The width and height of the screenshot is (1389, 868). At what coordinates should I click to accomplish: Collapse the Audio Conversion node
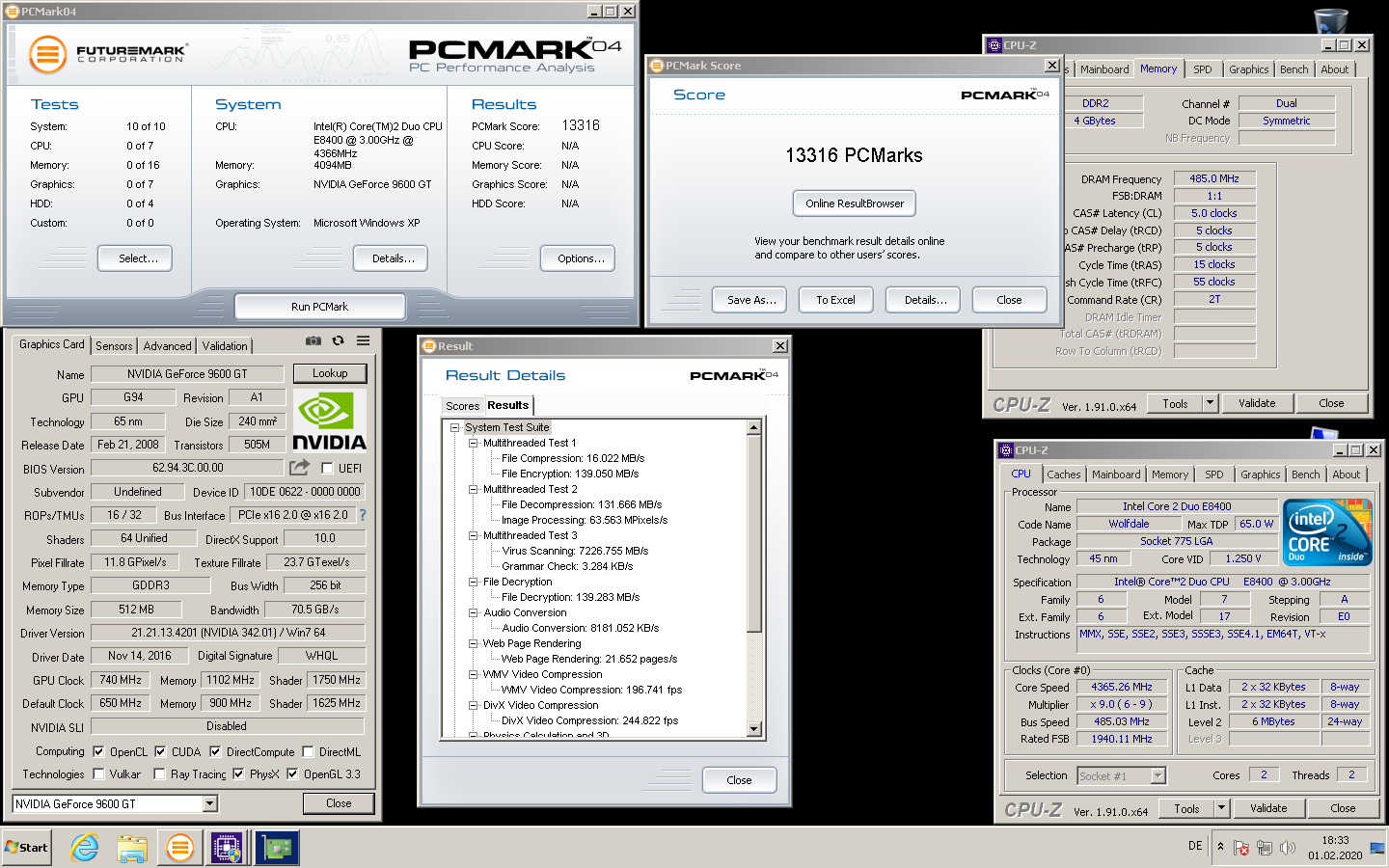pos(473,612)
